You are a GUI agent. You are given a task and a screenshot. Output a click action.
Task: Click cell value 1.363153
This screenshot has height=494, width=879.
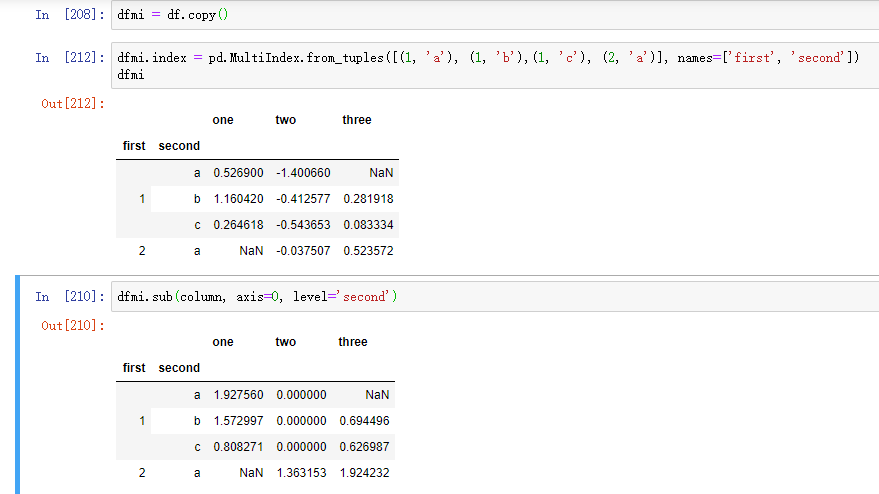302,473
